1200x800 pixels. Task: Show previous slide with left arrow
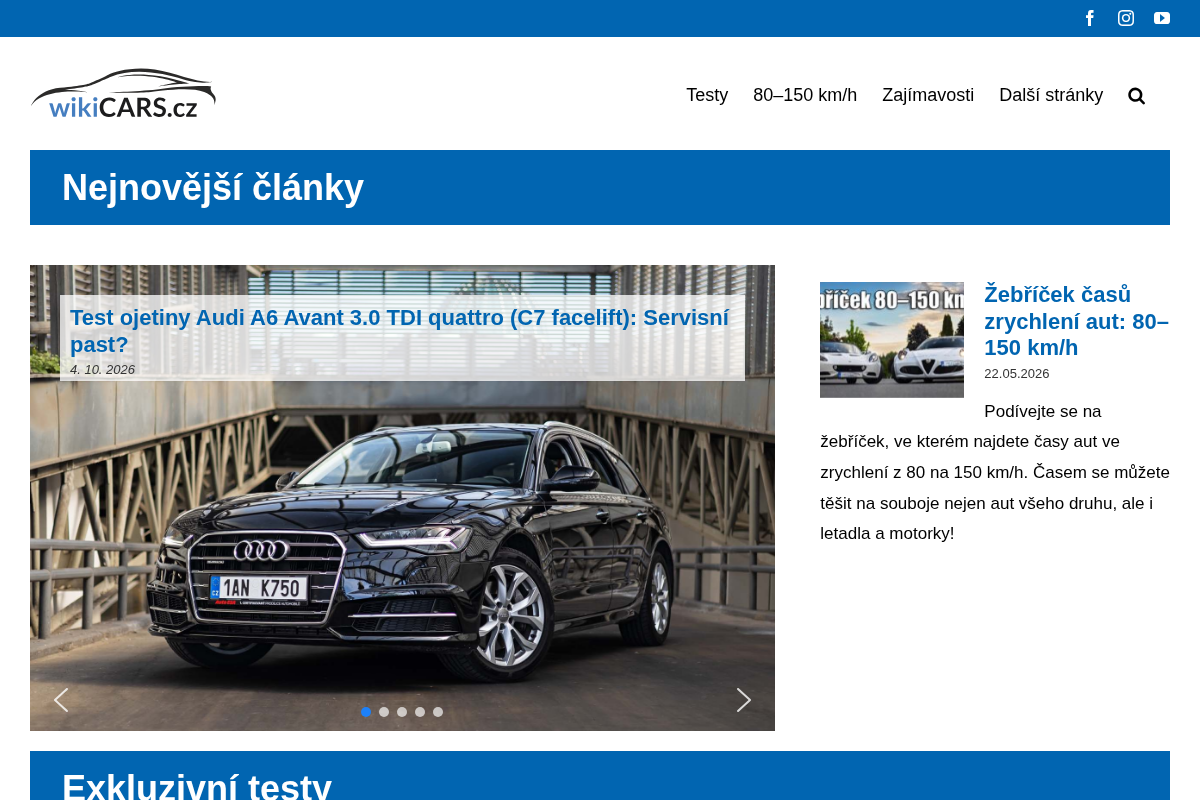[x=61, y=700]
